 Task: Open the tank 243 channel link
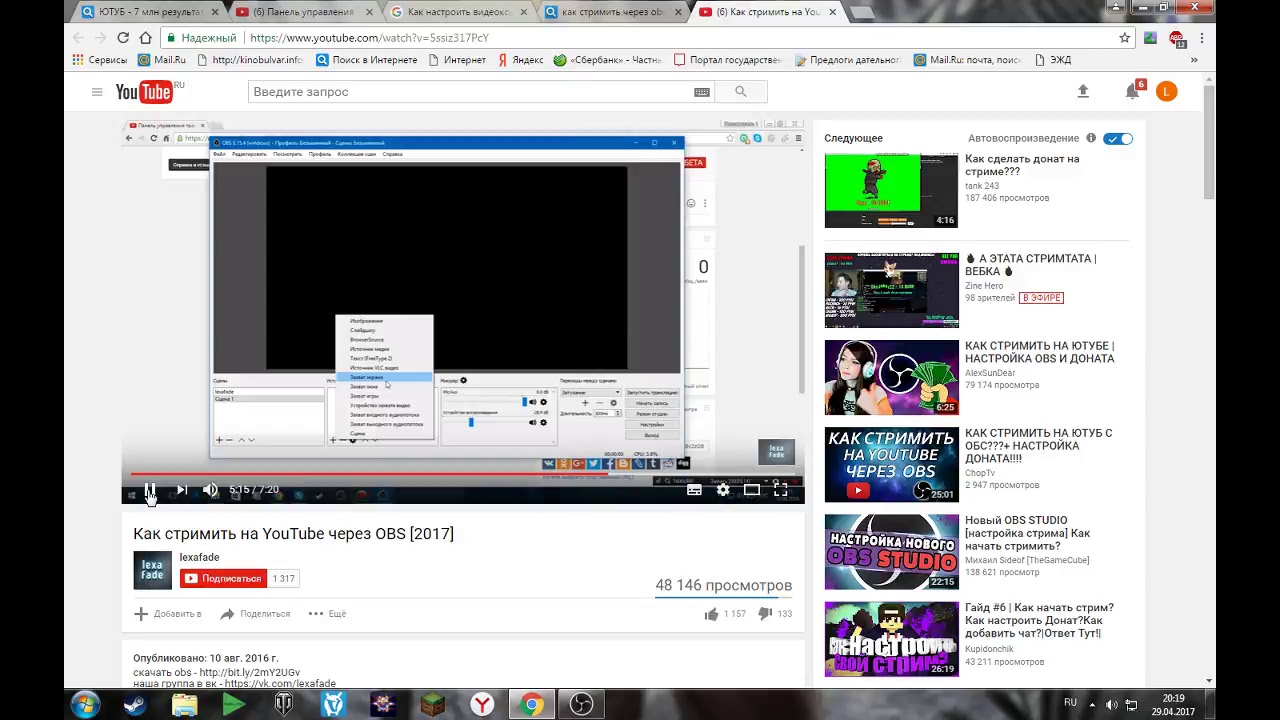[982, 186]
